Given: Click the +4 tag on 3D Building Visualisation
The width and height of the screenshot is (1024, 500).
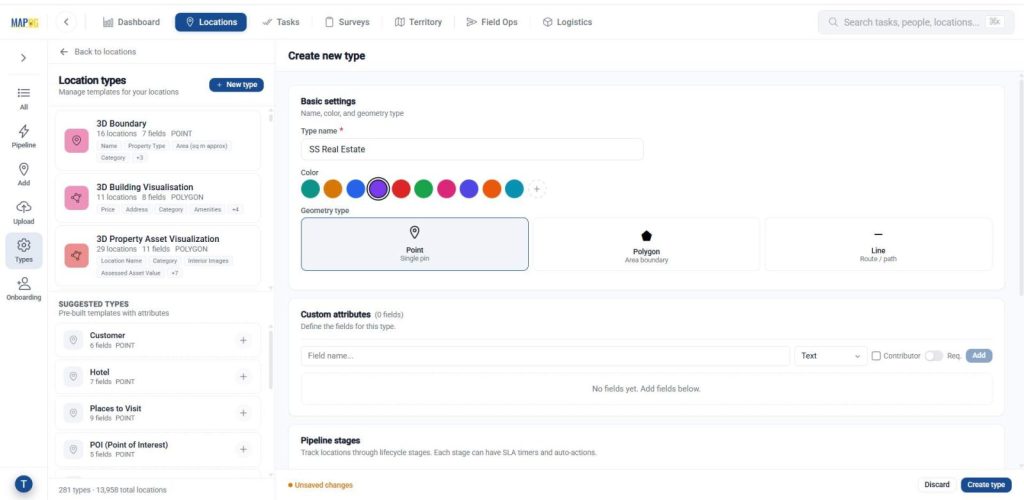Looking at the screenshot, I should click(235, 210).
